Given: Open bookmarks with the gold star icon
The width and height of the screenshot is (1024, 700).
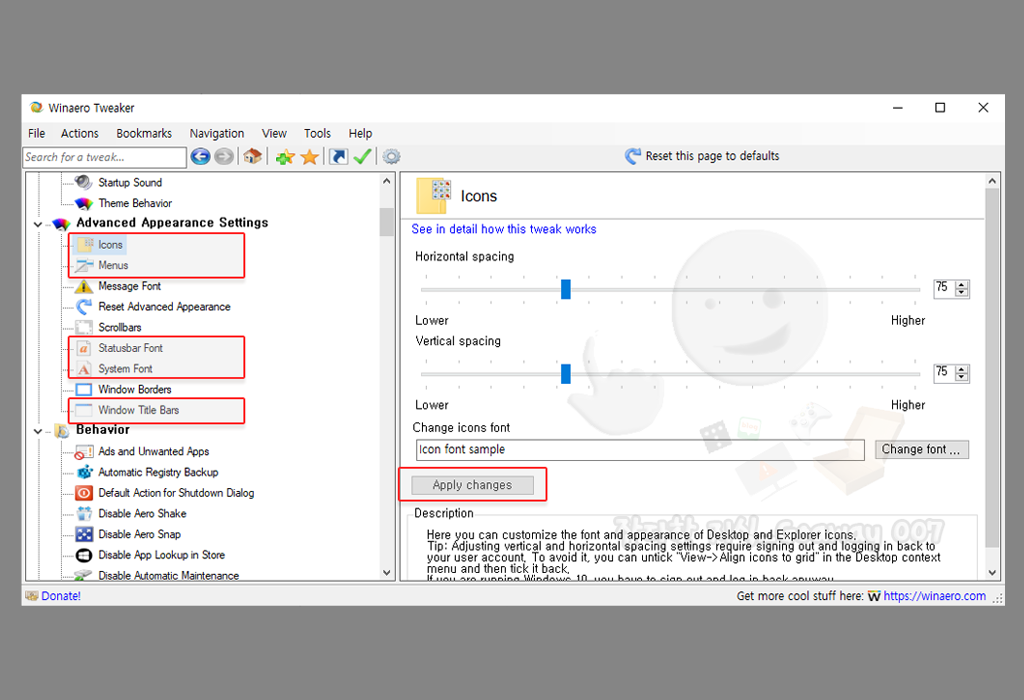Looking at the screenshot, I should 310,157.
